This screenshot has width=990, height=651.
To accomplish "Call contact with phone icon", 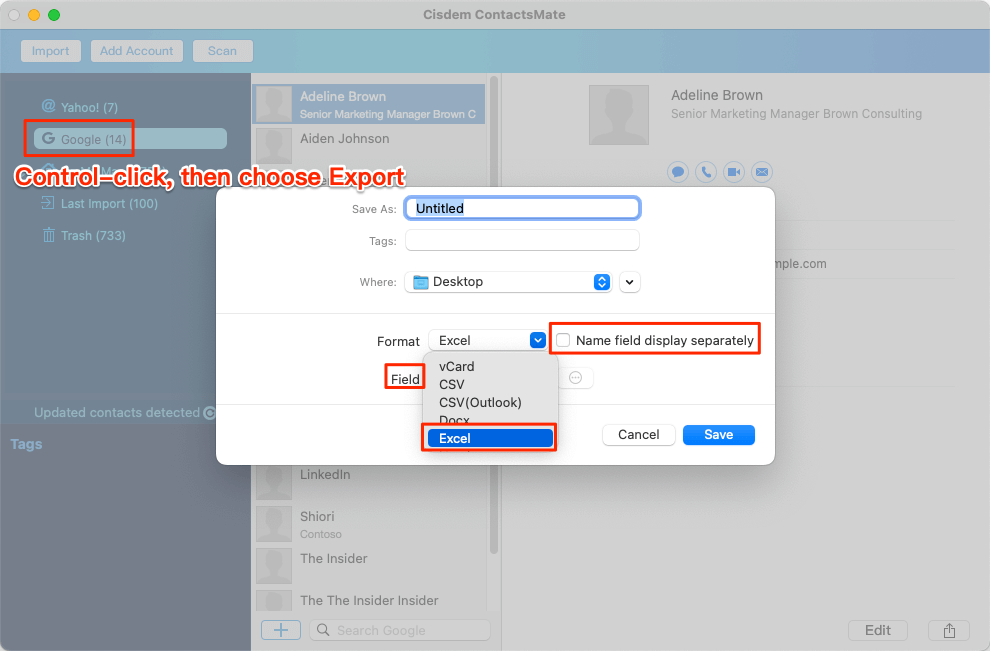I will pos(706,172).
